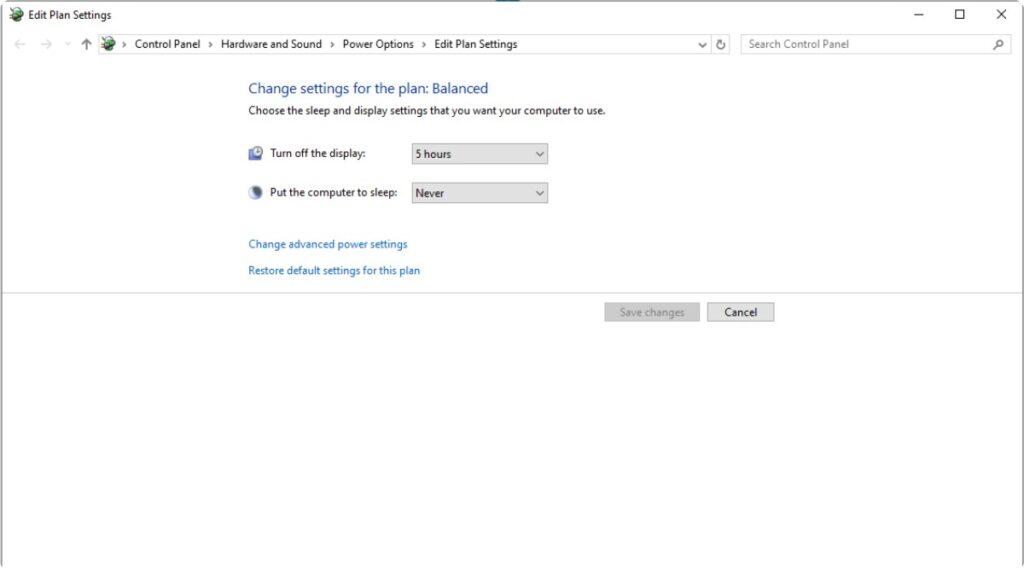1024x571 pixels.
Task: Click the display timer icon
Action: (x=255, y=153)
